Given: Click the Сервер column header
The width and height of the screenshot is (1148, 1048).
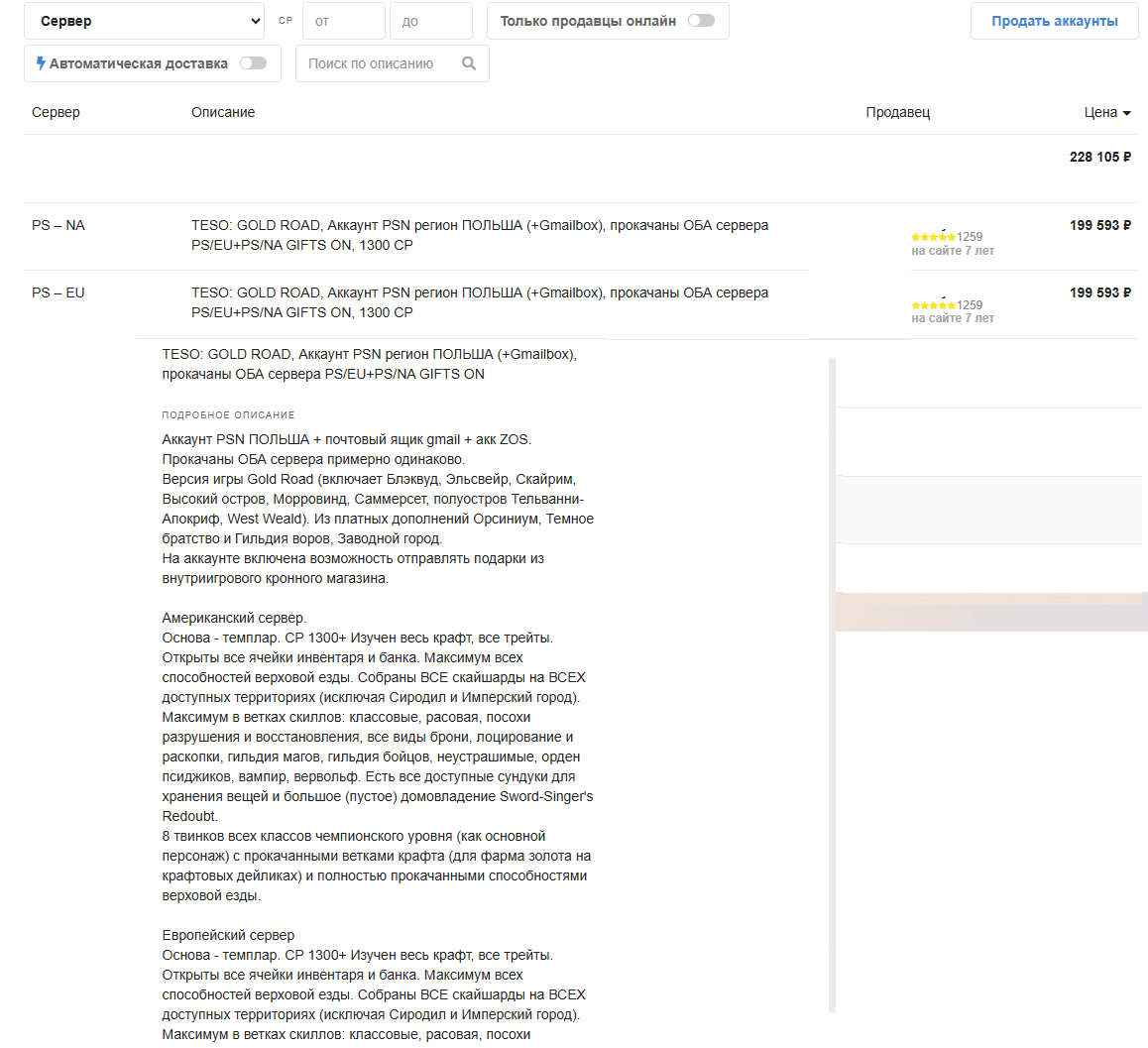Looking at the screenshot, I should click(56, 112).
